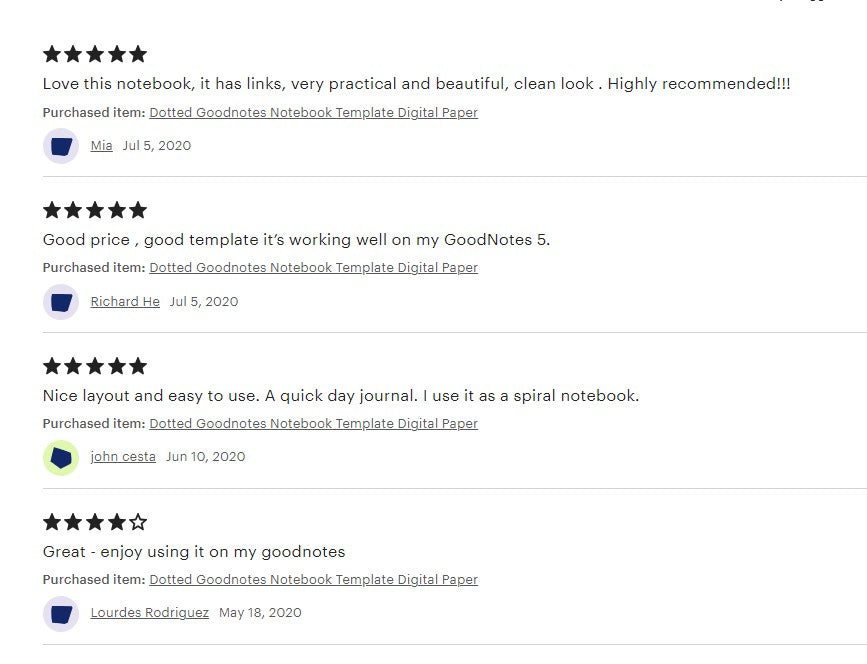
Task: Click Mia's blue profile avatar
Action: pyautogui.click(x=61, y=145)
